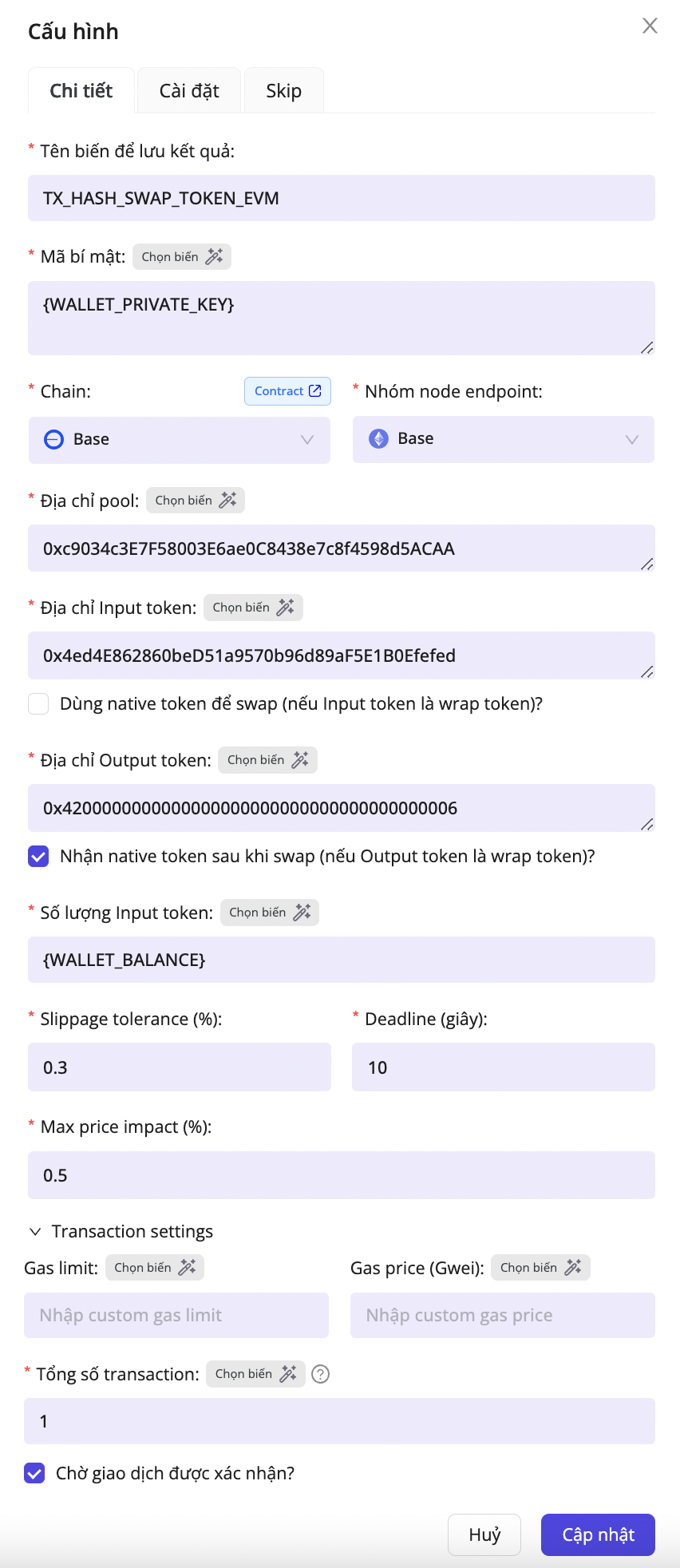Click the Slippage tolerance input field
Viewport: 680px width, 1568px height.
click(x=180, y=1067)
